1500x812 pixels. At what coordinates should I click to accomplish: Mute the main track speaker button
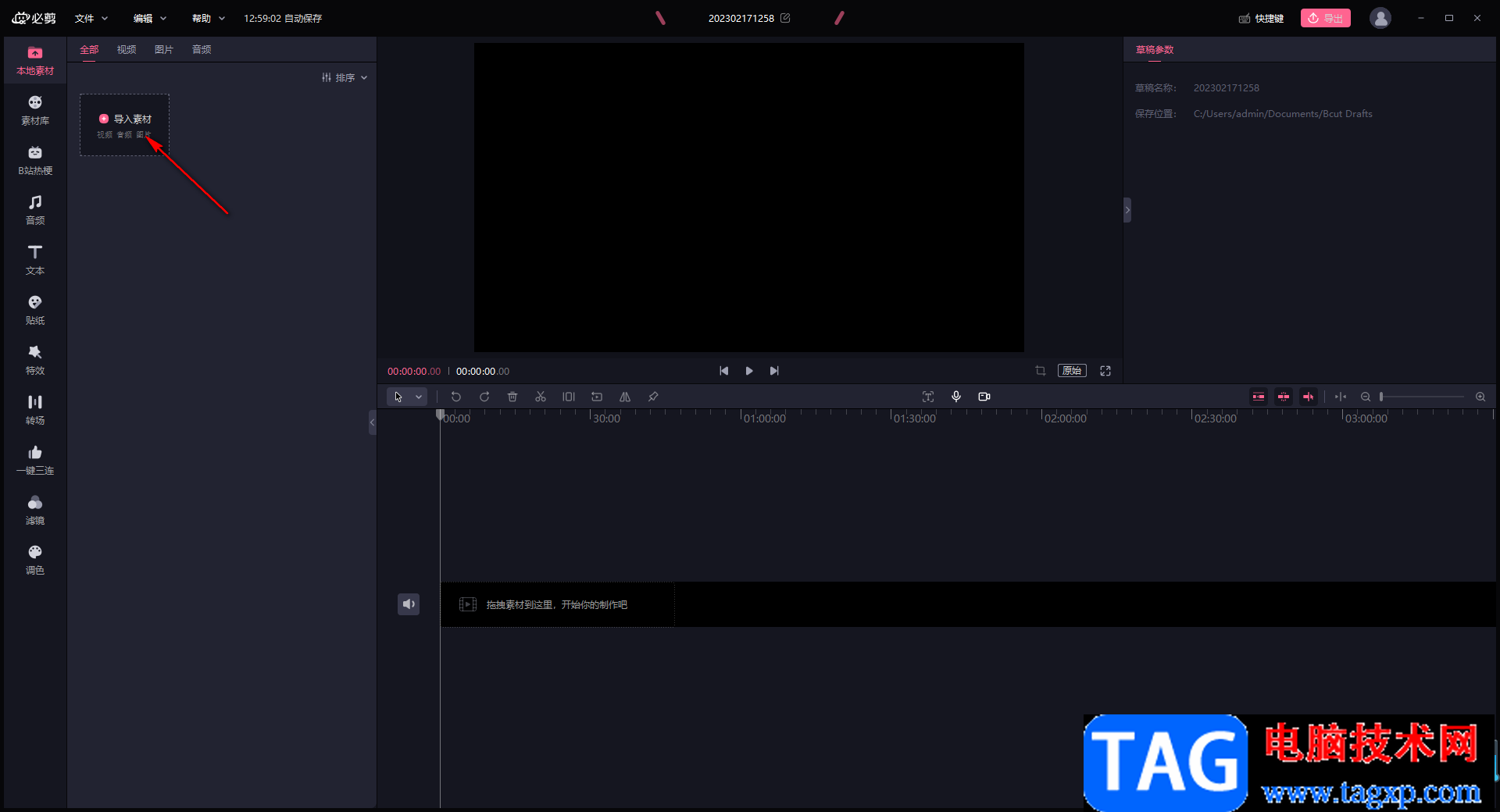(409, 604)
